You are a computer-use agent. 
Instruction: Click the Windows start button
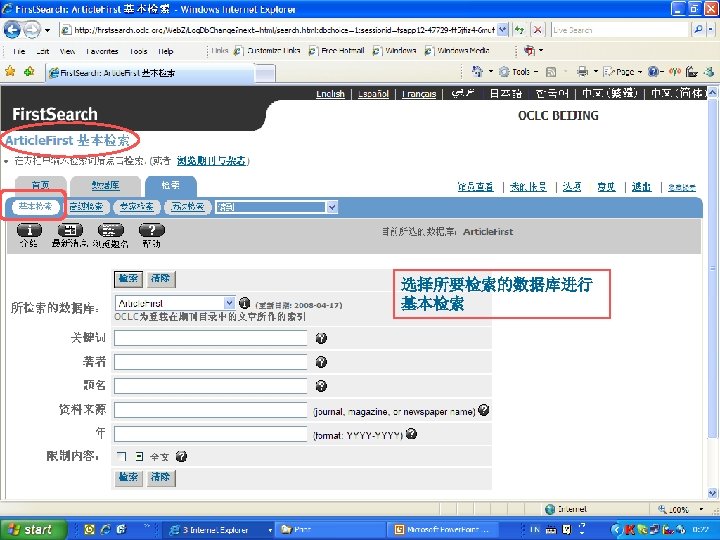pyautogui.click(x=32, y=530)
